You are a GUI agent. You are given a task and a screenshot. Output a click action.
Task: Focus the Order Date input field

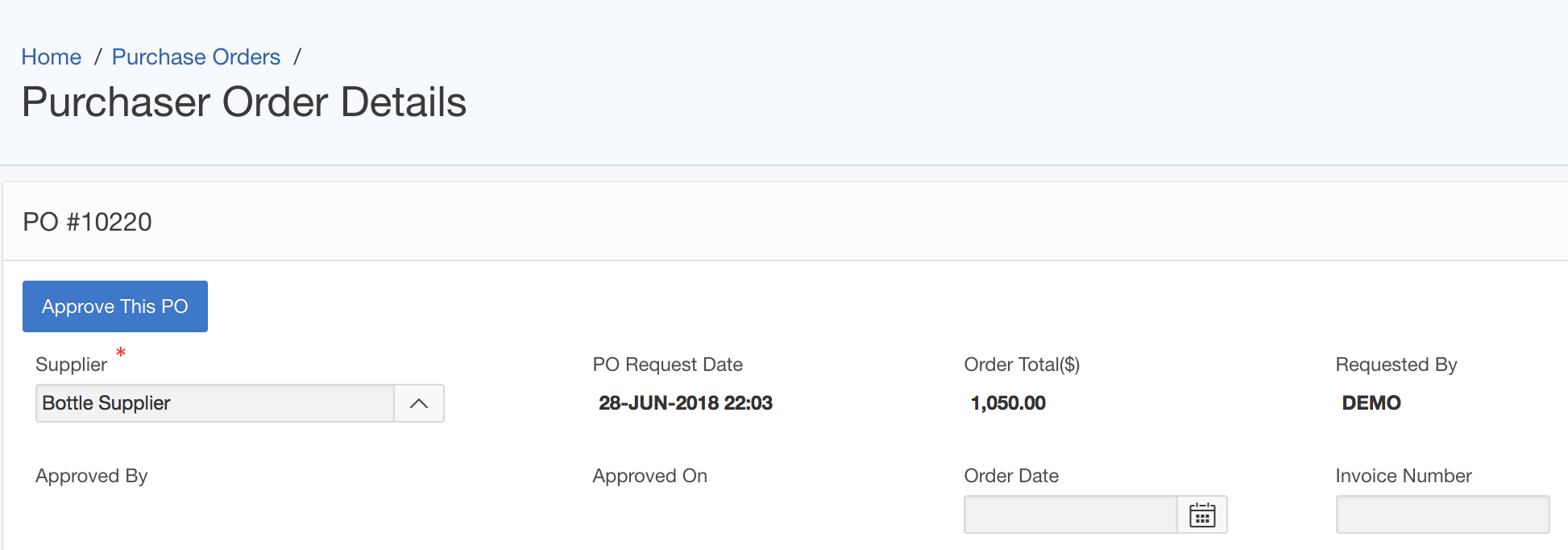click(1070, 515)
